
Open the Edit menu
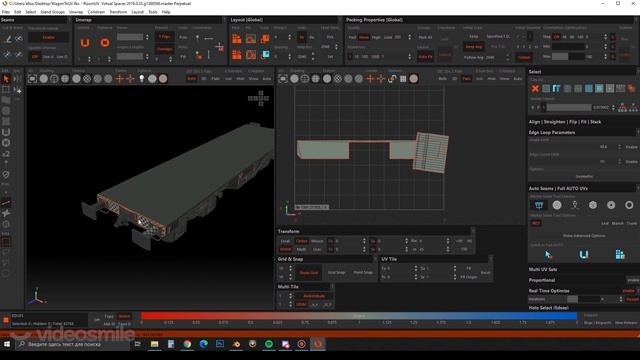click(18, 12)
